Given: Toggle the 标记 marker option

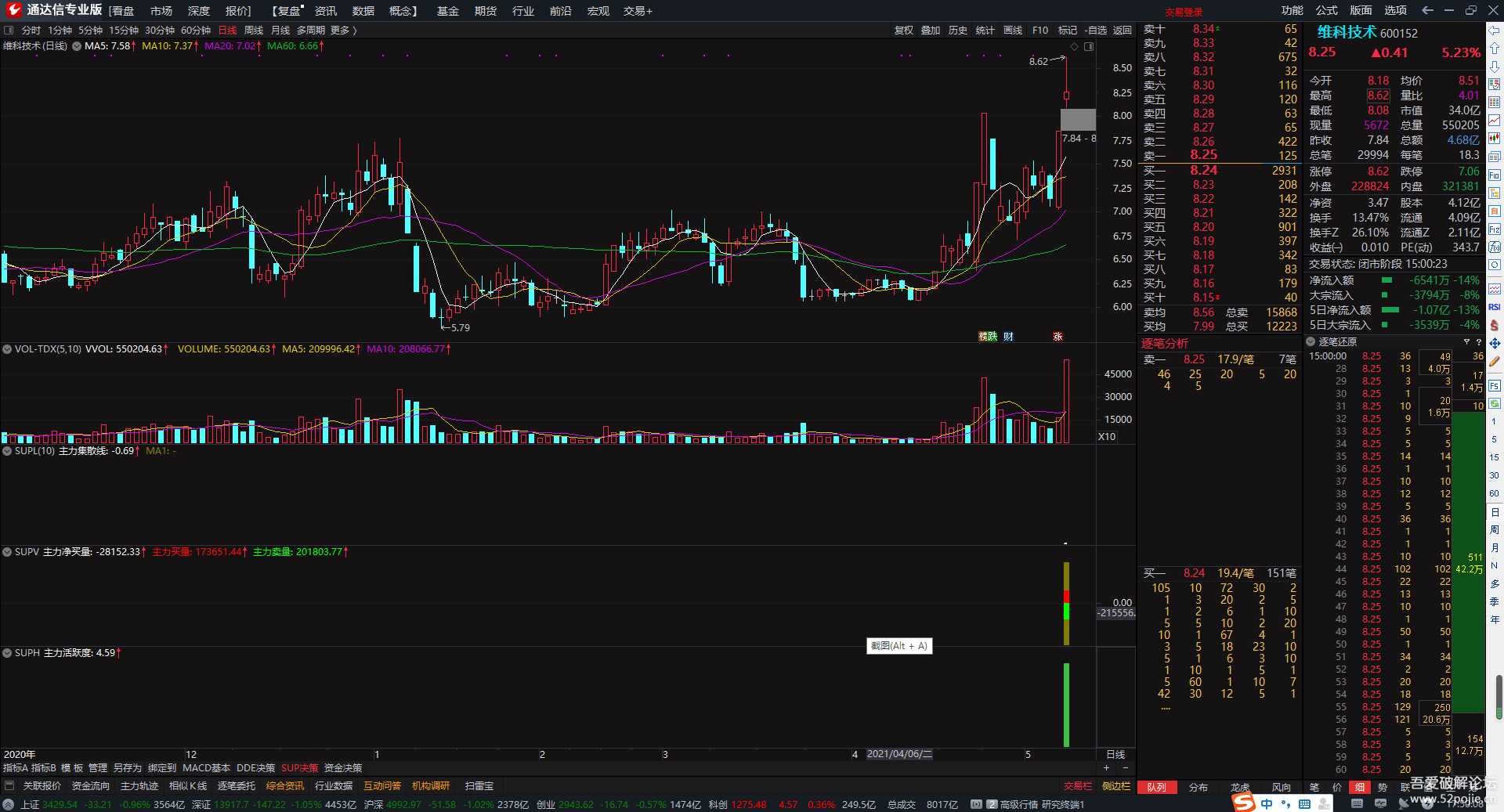Looking at the screenshot, I should [x=1068, y=31].
